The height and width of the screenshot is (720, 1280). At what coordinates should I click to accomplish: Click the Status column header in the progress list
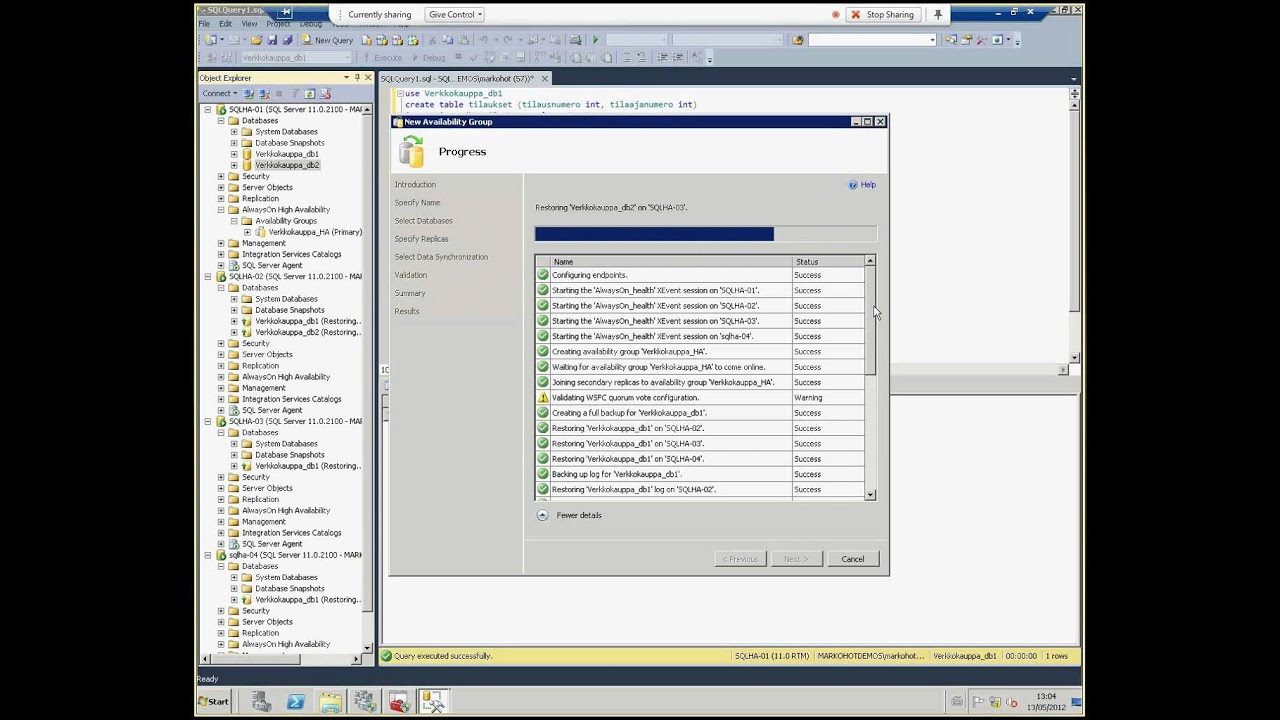click(828, 262)
